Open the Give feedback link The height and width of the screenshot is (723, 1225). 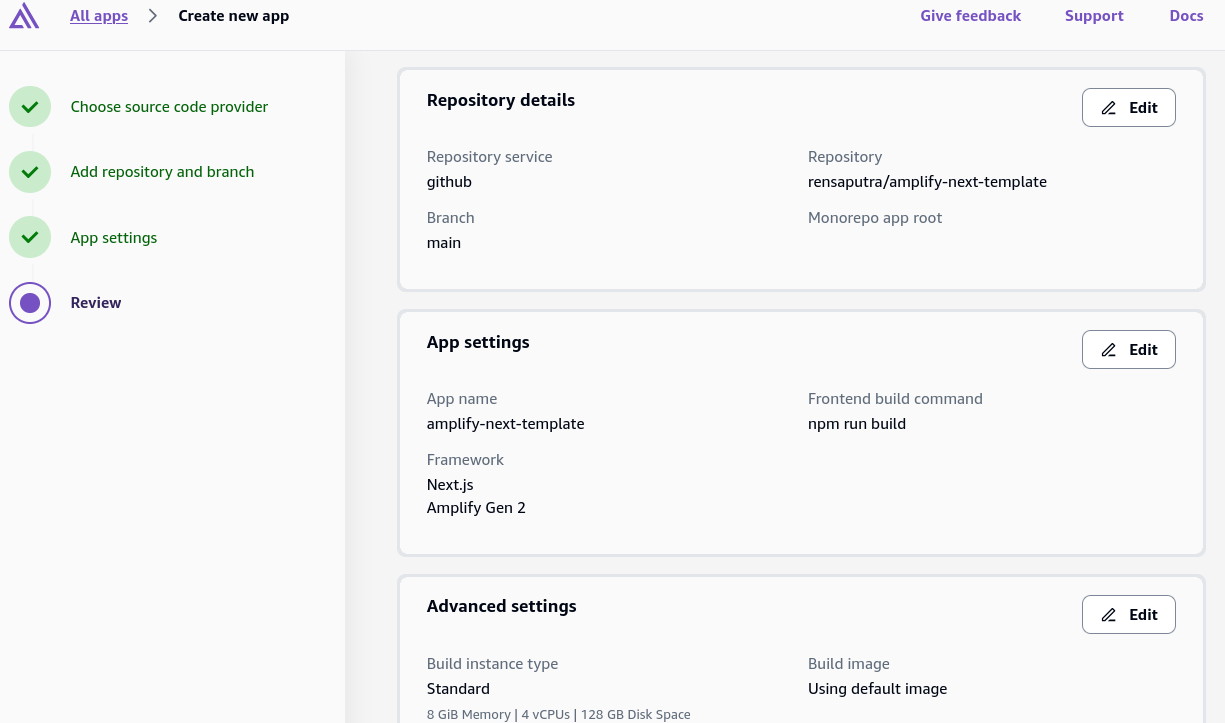pos(970,16)
